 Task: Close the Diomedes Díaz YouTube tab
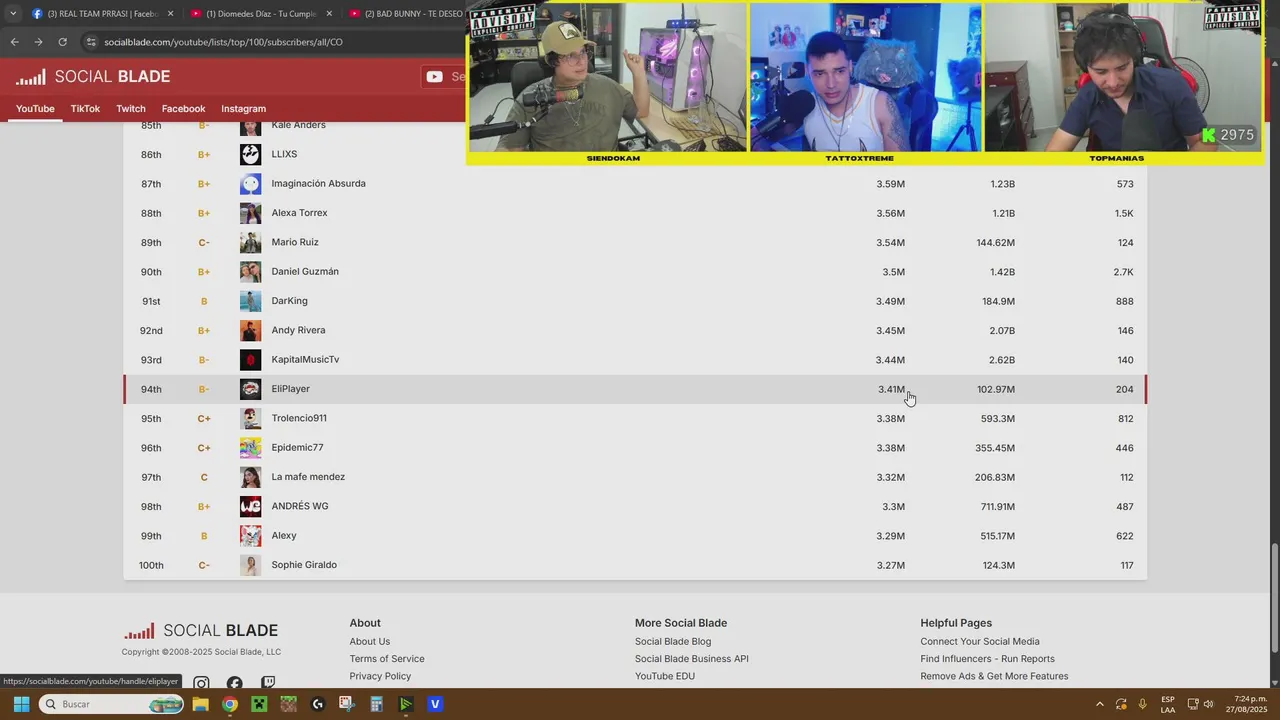[x=329, y=14]
